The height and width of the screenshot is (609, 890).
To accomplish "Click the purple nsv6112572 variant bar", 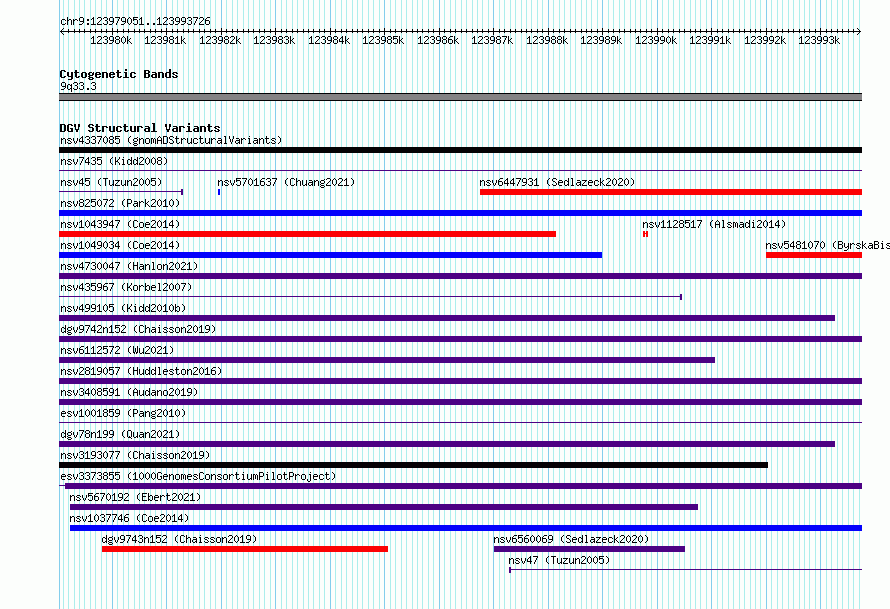I will pos(387,360).
